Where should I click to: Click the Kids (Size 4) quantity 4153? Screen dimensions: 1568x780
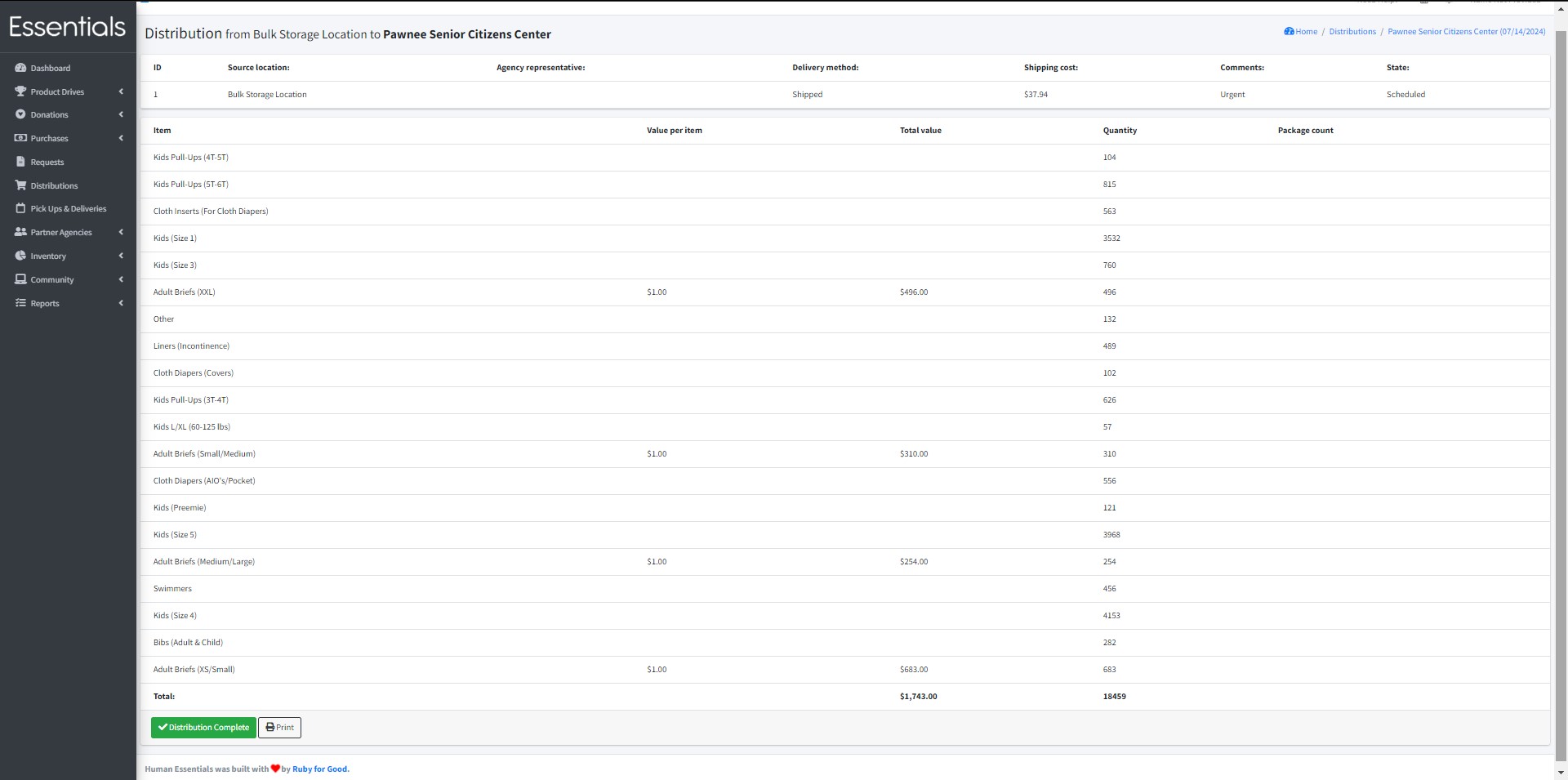click(1111, 615)
